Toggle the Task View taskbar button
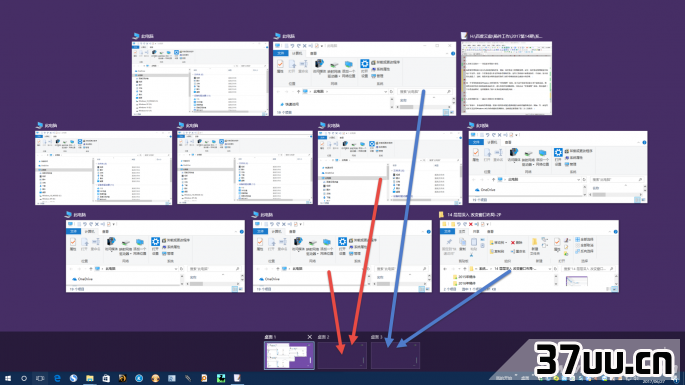 (40, 378)
